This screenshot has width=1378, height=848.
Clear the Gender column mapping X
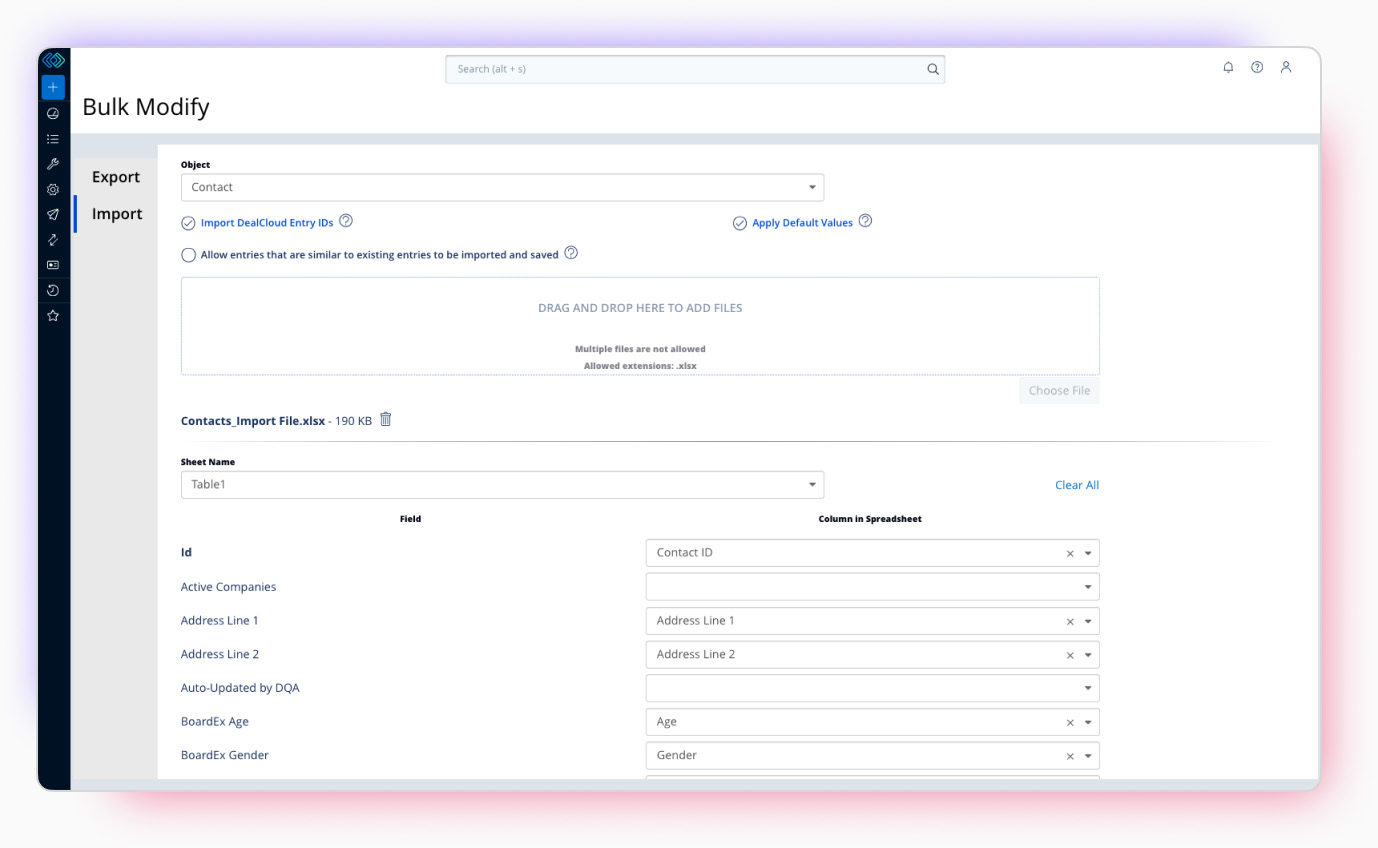tap(1070, 756)
